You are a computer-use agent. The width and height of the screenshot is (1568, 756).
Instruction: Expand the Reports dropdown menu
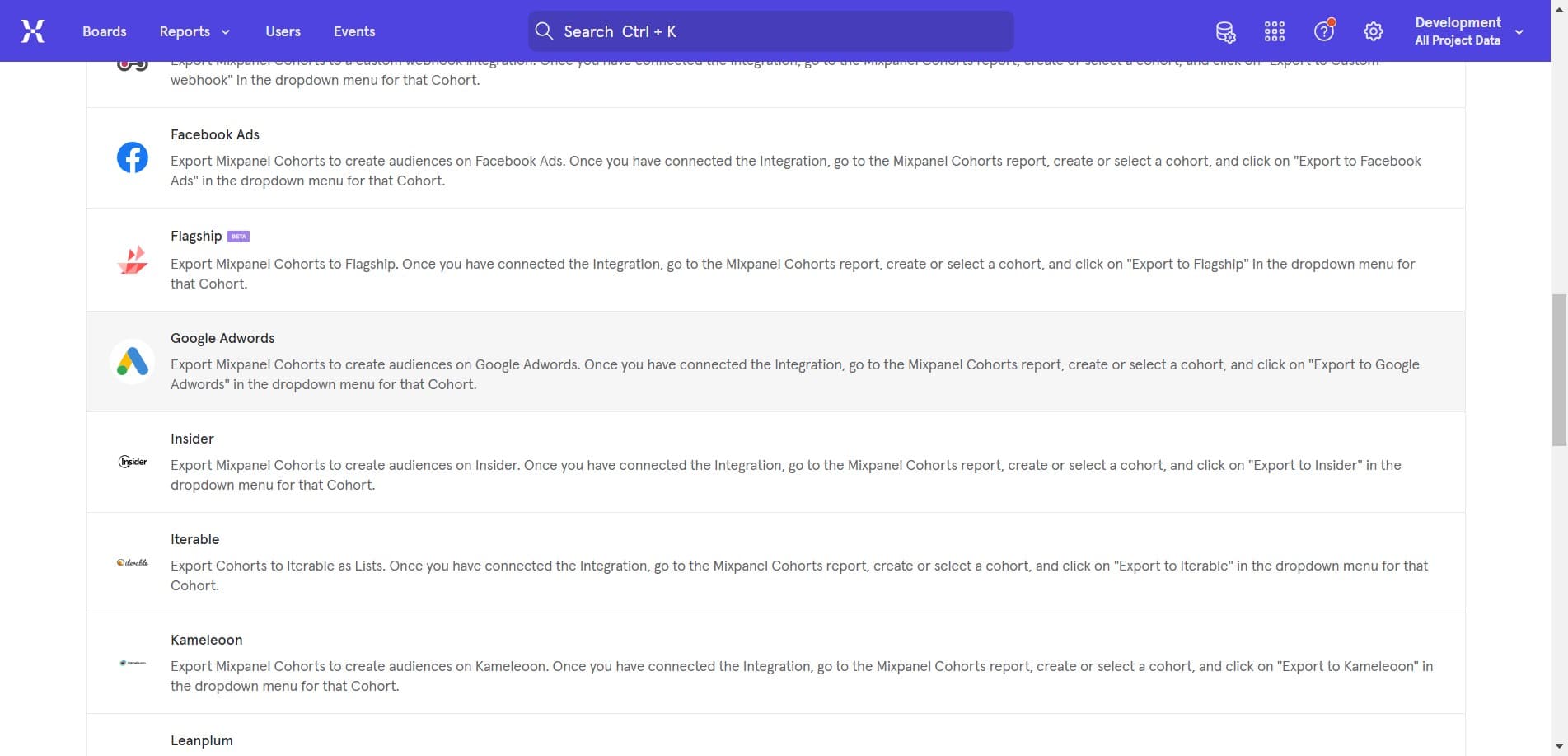(194, 31)
